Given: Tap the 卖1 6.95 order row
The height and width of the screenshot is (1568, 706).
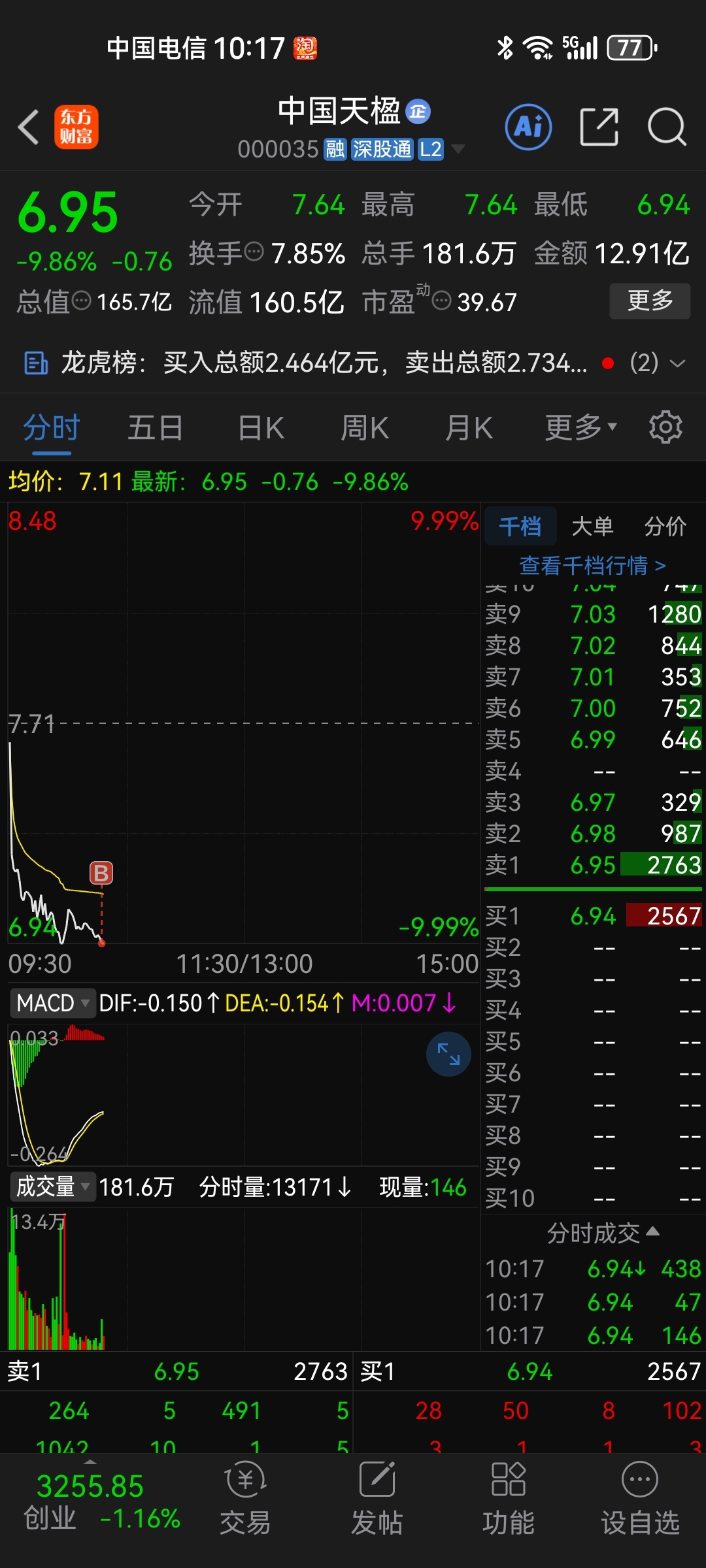Looking at the screenshot, I should click(594, 865).
